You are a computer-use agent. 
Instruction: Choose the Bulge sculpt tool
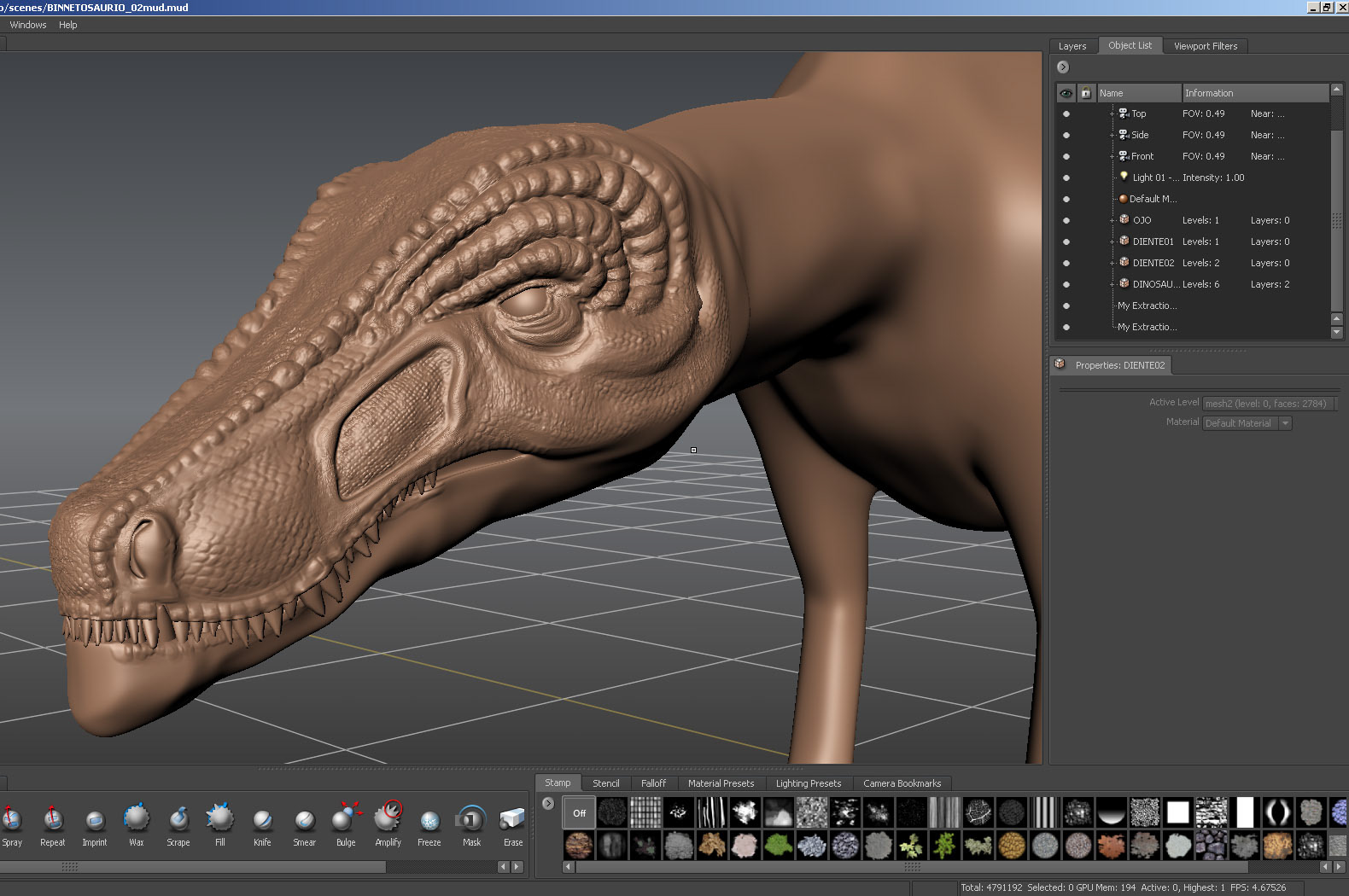(x=346, y=820)
